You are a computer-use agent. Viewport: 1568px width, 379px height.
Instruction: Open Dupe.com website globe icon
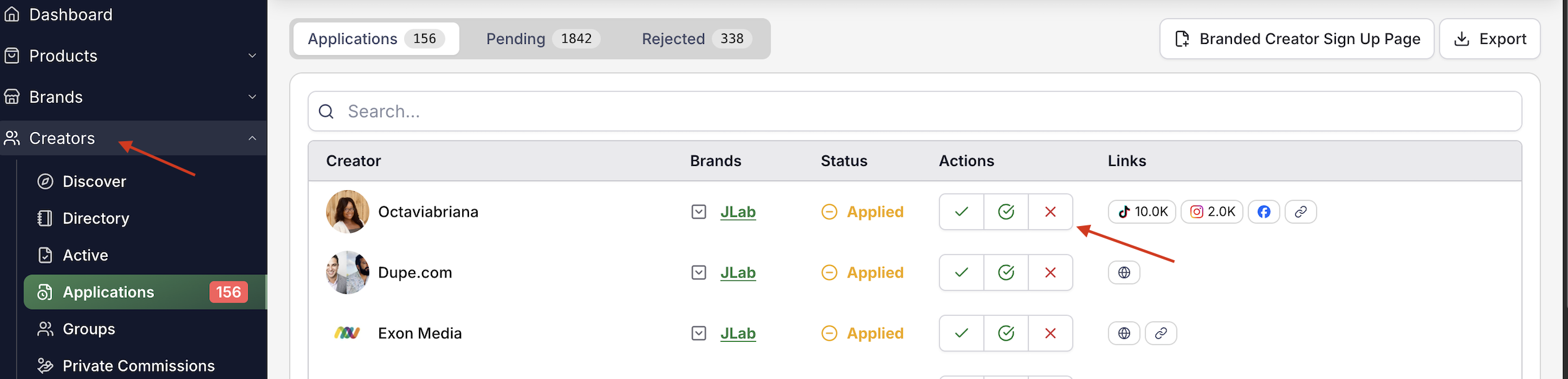coord(1124,272)
